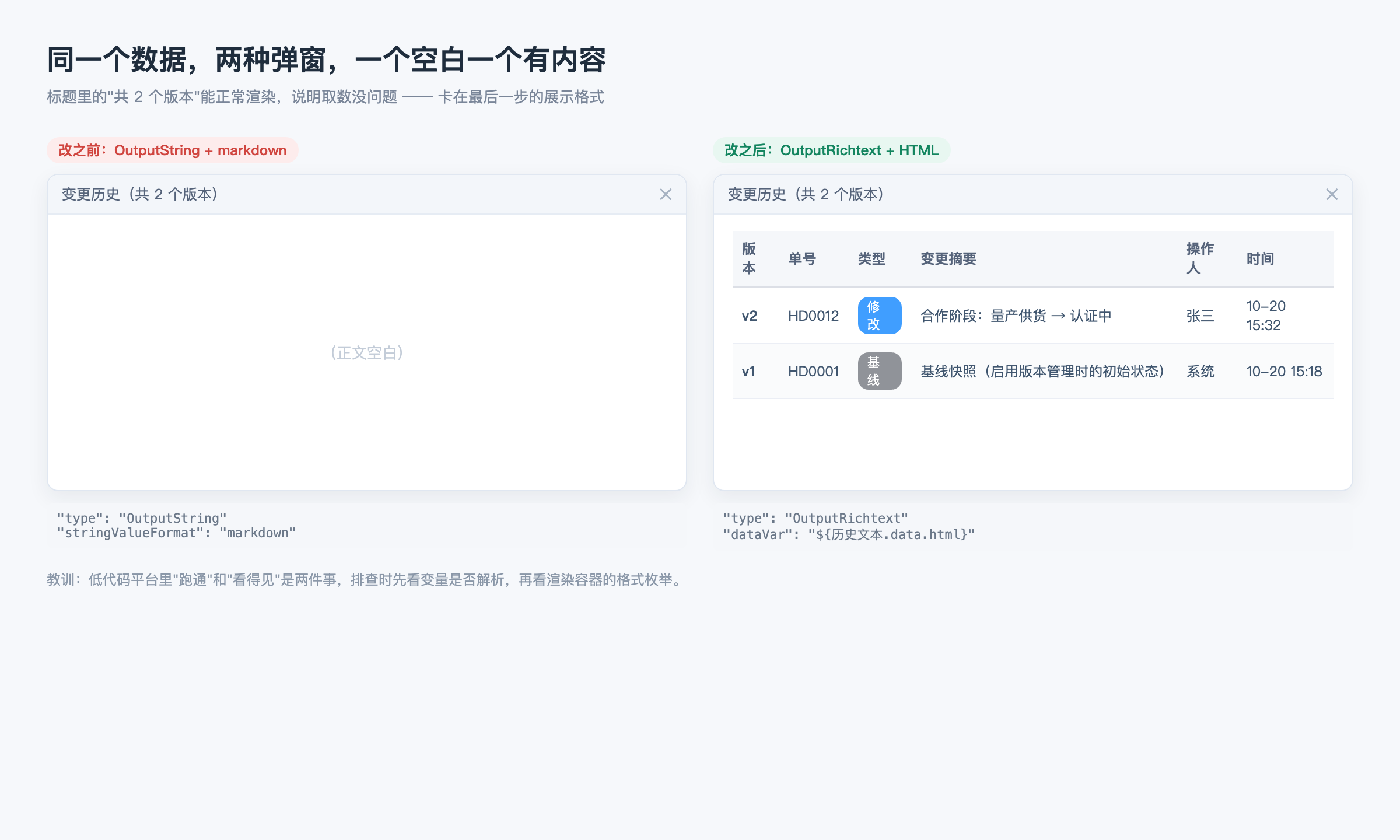
Task: Click the right dialog title 变更历史（共 2 个版本）
Action: (x=806, y=194)
